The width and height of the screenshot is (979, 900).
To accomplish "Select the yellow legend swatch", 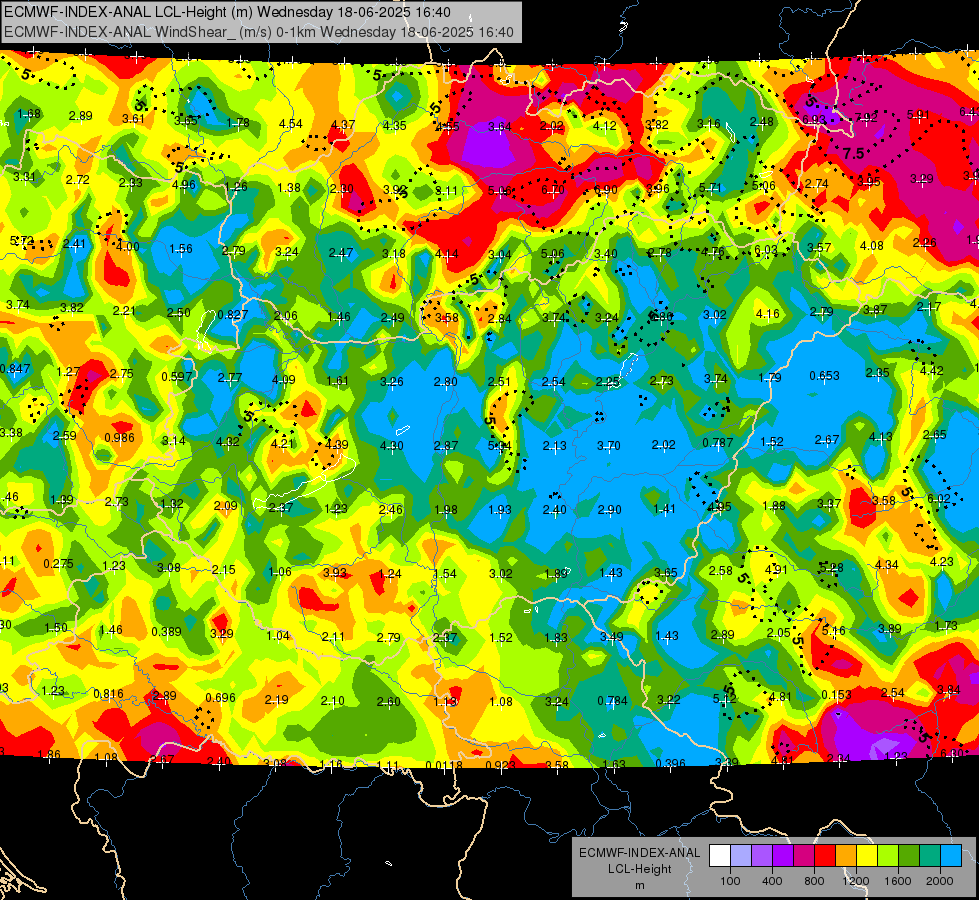I will (x=867, y=856).
